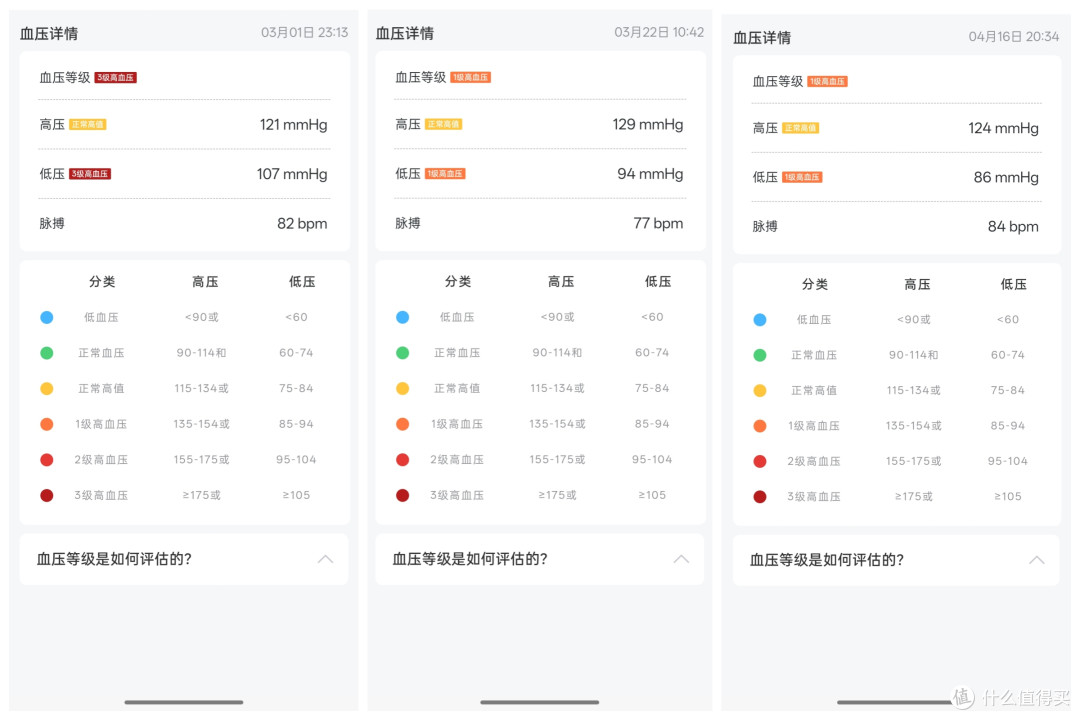Select the 77 bpm pulse value

tap(658, 223)
